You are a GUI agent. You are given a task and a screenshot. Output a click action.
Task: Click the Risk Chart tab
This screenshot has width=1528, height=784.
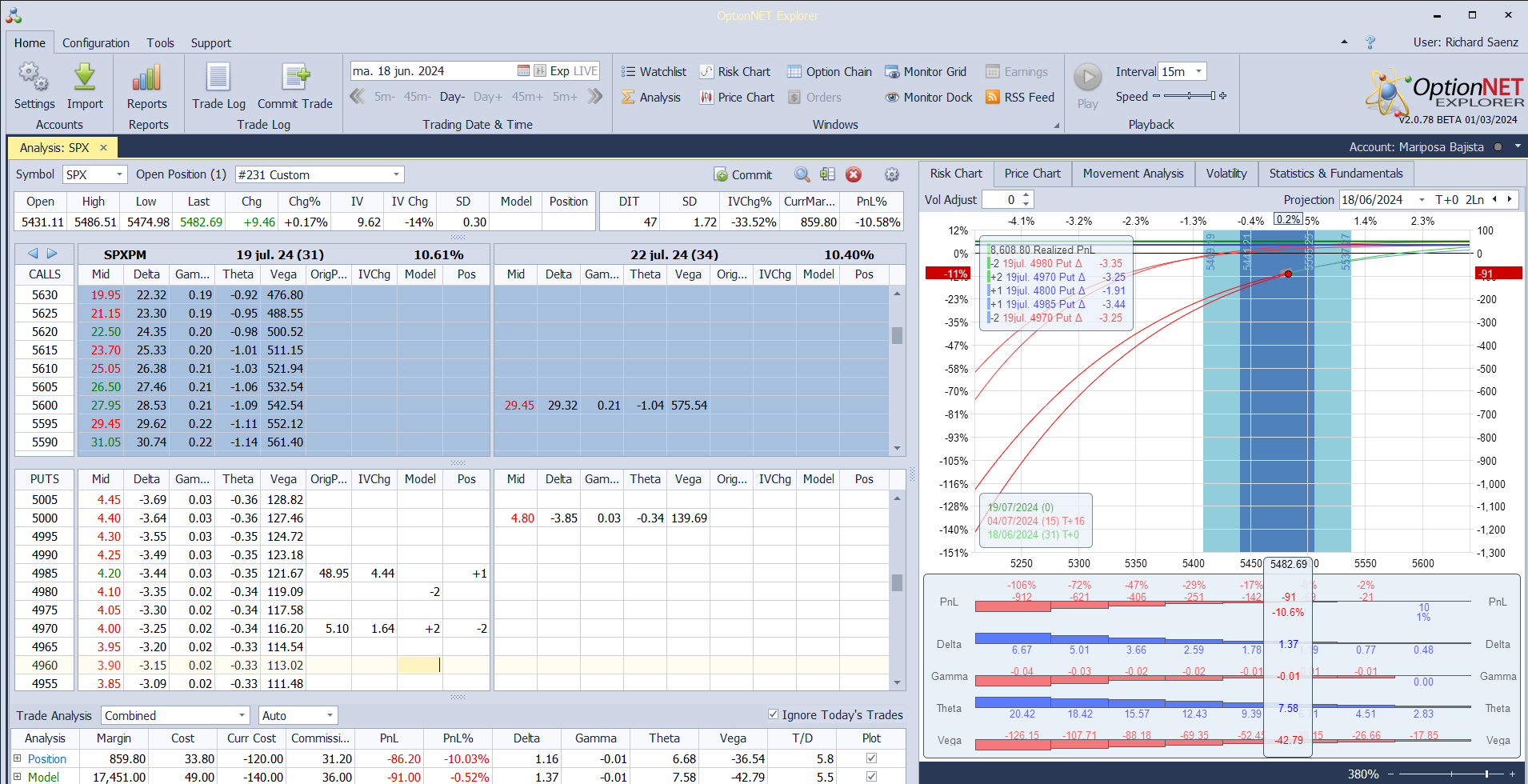pos(956,174)
